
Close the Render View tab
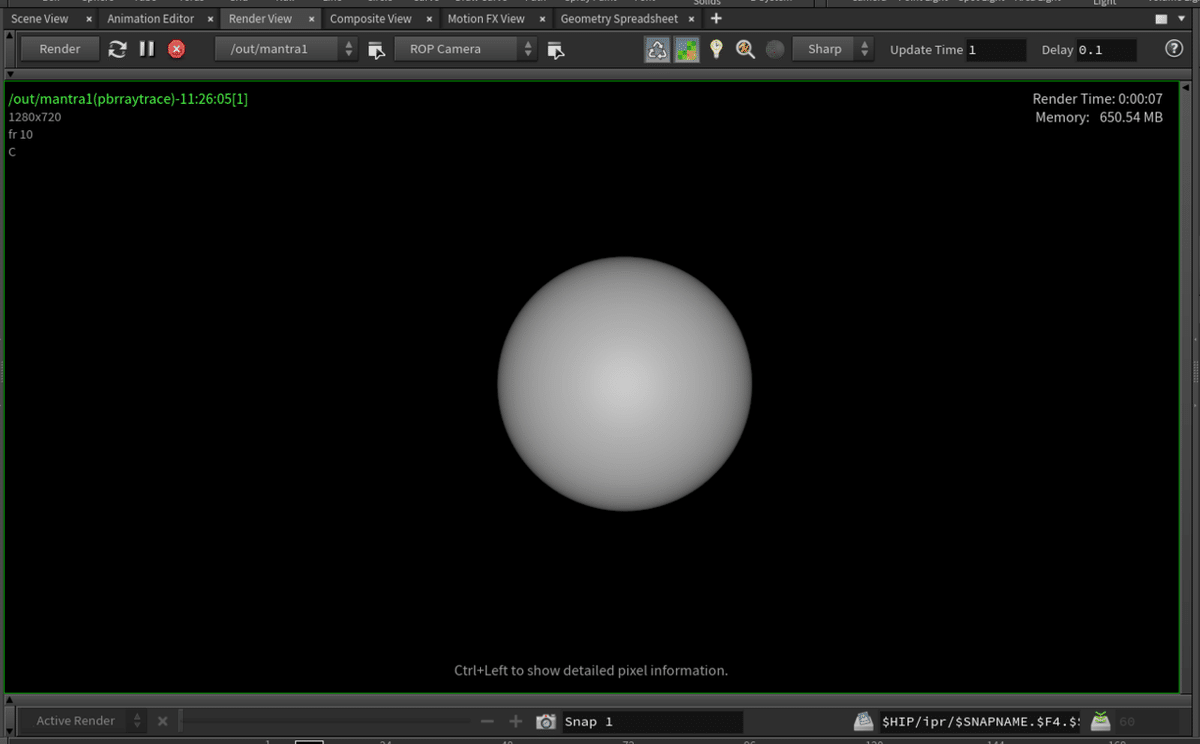click(311, 19)
